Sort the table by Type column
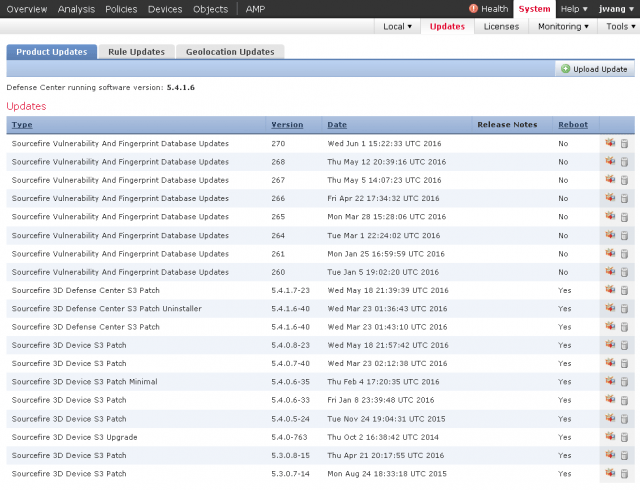The image size is (640, 490). [x=22, y=125]
